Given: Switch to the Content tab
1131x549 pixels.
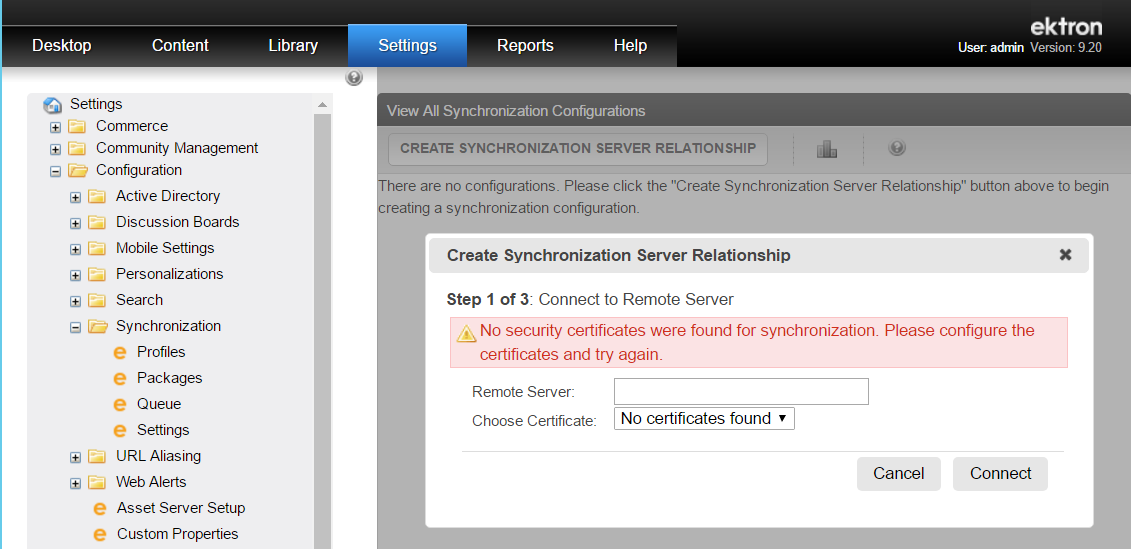Looking at the screenshot, I should click(180, 45).
